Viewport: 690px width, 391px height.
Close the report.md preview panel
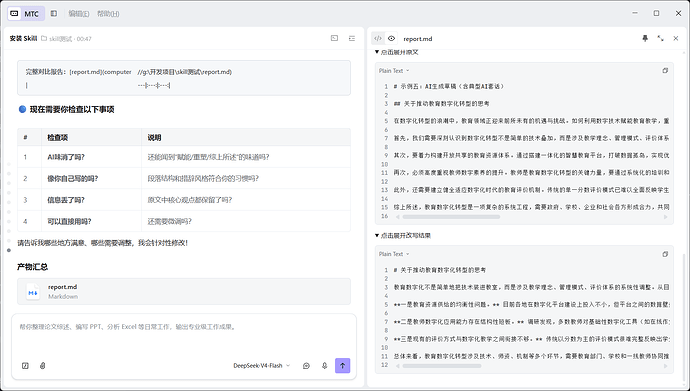676,38
